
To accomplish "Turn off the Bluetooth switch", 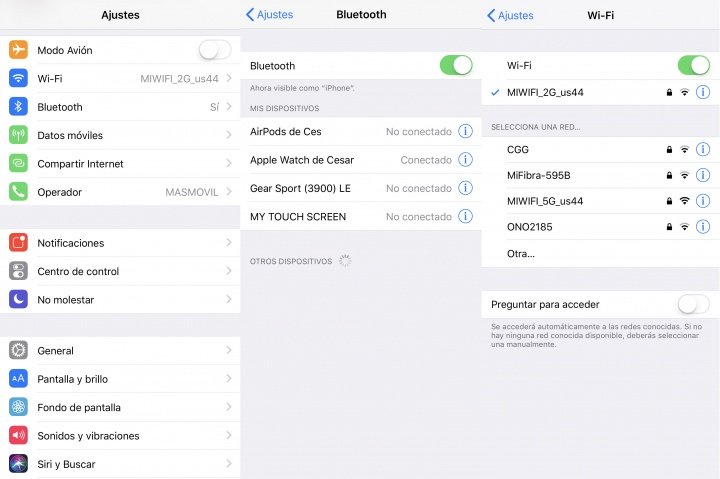I will pyautogui.click(x=456, y=65).
